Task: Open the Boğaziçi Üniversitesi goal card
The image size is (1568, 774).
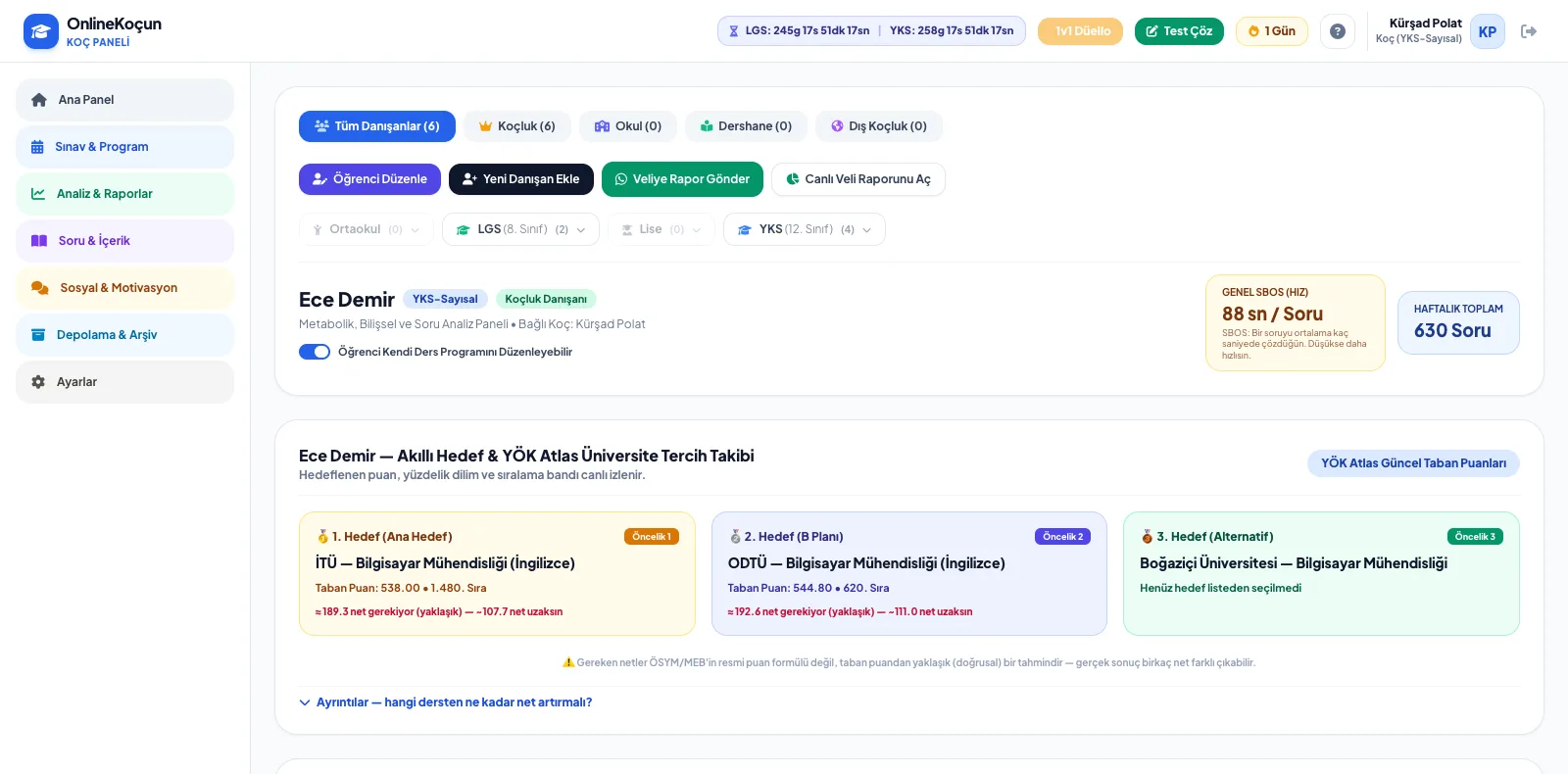Action: [x=1321, y=574]
